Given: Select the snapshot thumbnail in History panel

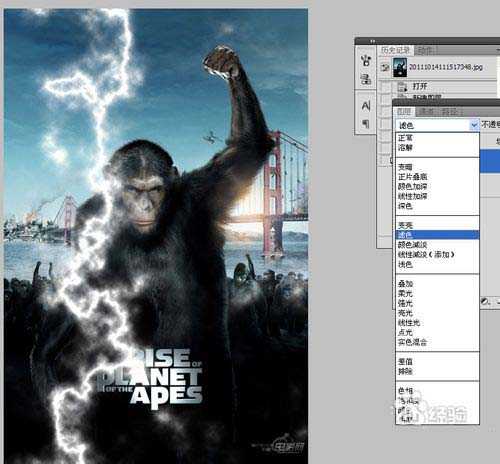Looking at the screenshot, I should 400,67.
